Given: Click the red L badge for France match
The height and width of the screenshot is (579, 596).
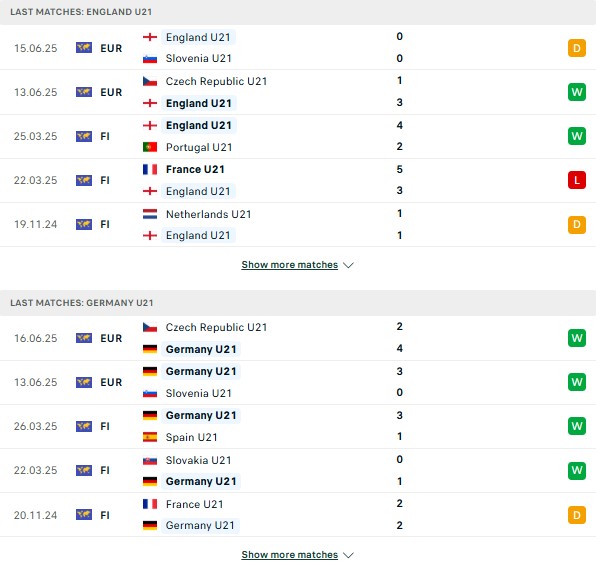Looking at the screenshot, I should pos(577,180).
